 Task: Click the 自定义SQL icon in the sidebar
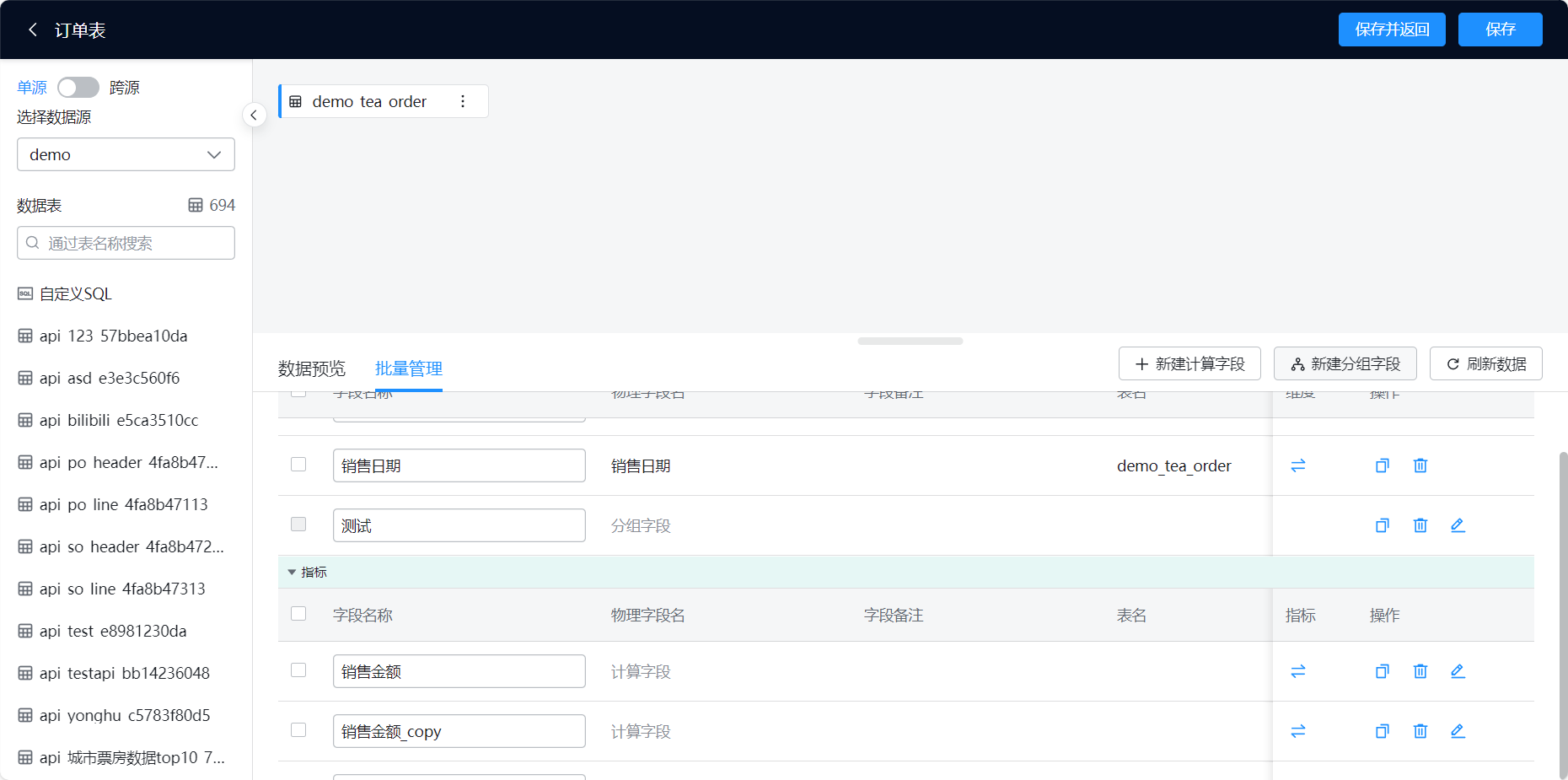click(25, 293)
